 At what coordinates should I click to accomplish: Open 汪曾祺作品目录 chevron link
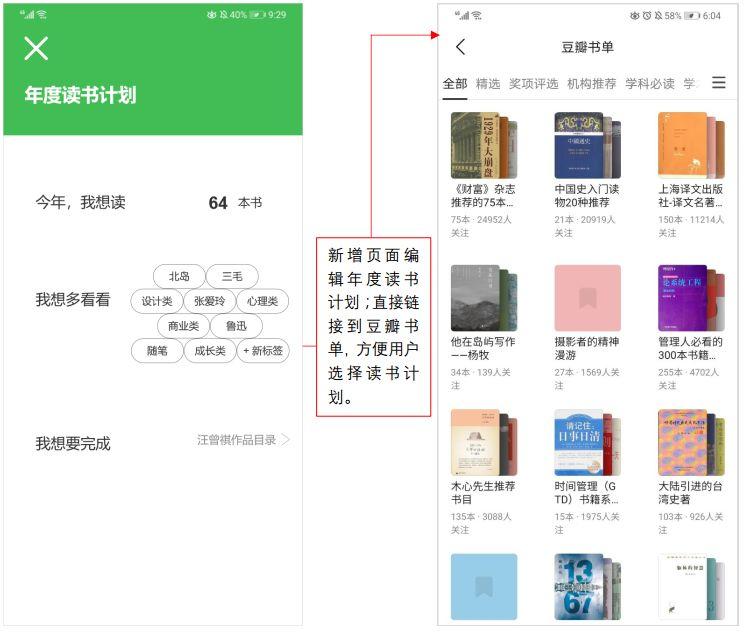[243, 440]
